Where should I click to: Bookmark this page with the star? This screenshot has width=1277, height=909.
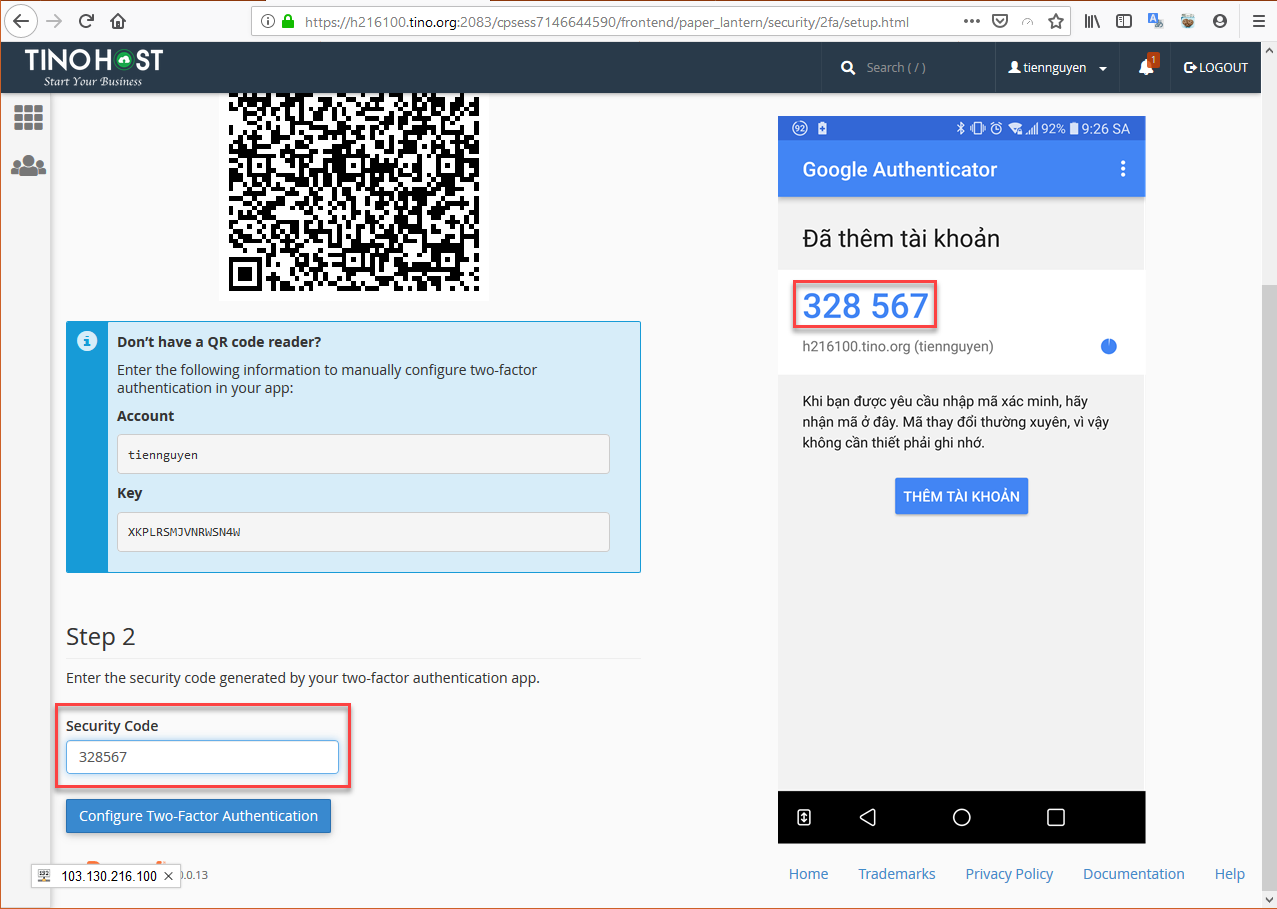1055,21
